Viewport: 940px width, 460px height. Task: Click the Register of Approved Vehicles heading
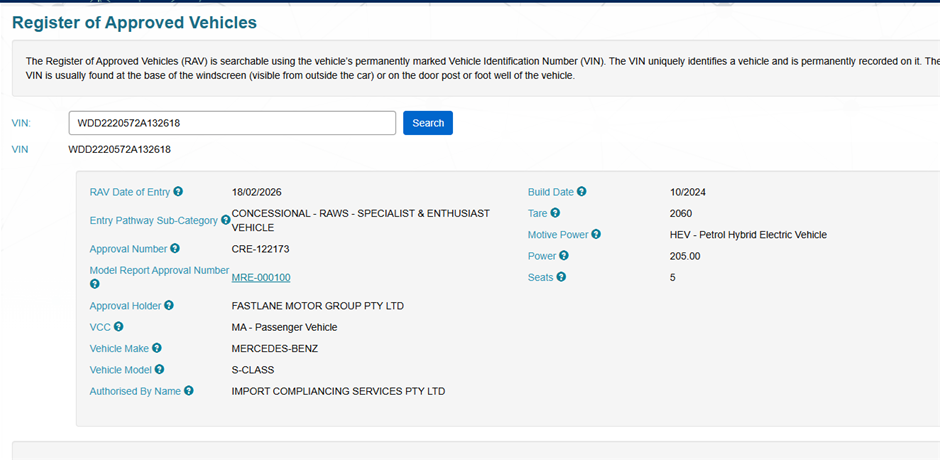tap(134, 22)
